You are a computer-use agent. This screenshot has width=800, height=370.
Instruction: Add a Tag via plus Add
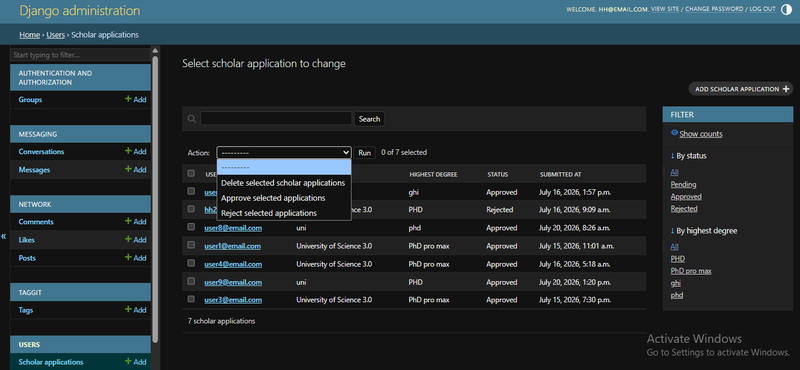136,310
